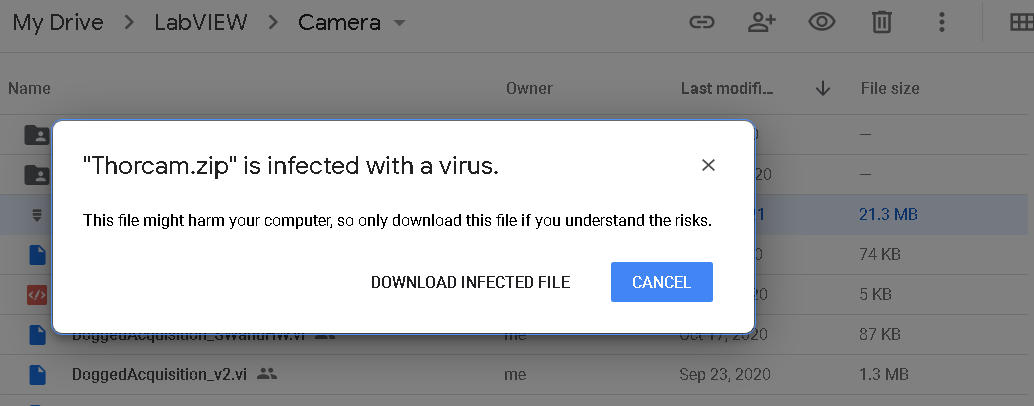The image size is (1034, 406).
Task: Click the get shareable link icon
Action: click(703, 22)
